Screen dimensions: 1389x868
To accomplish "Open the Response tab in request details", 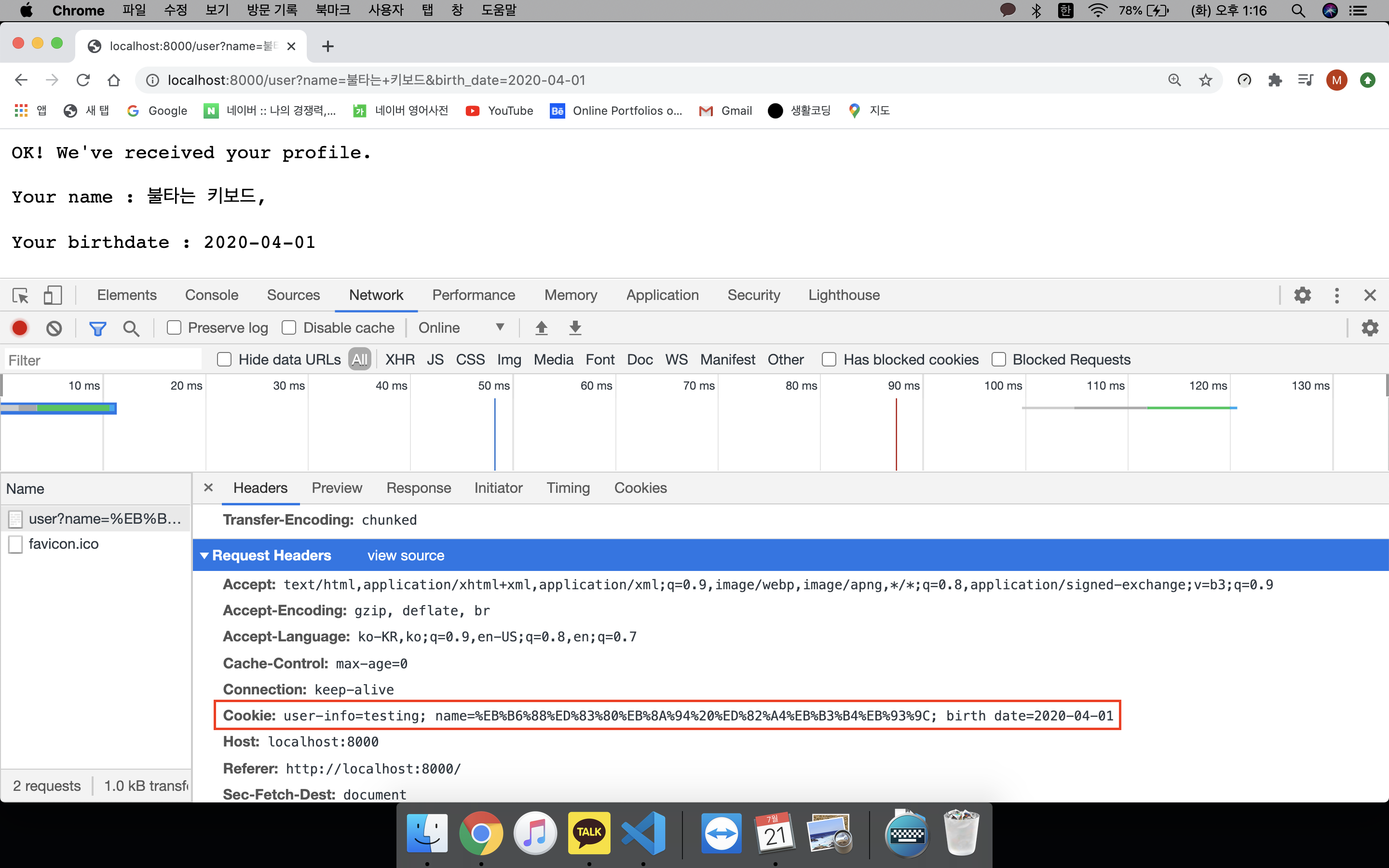I will [419, 488].
